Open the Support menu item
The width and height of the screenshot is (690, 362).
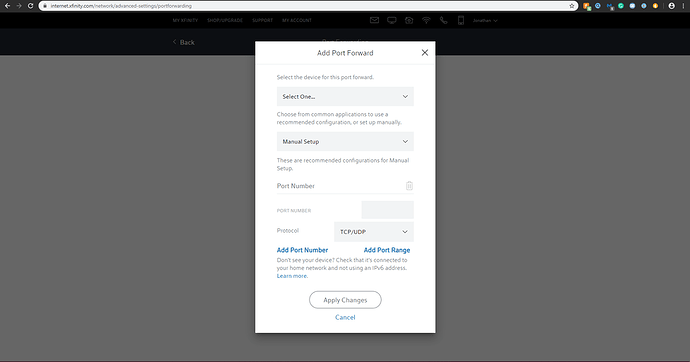point(263,20)
